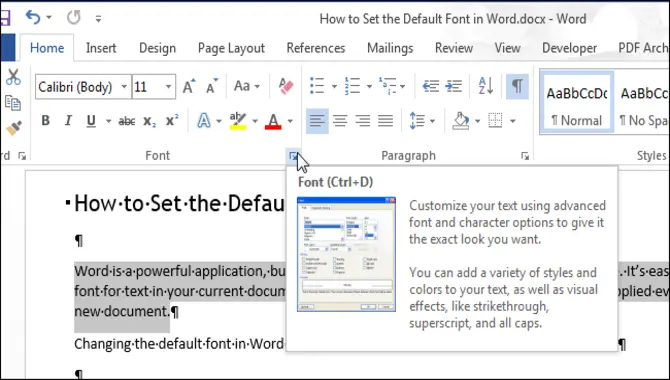670x380 pixels.
Task: Open the Font dialog launcher
Action: pyautogui.click(x=293, y=156)
